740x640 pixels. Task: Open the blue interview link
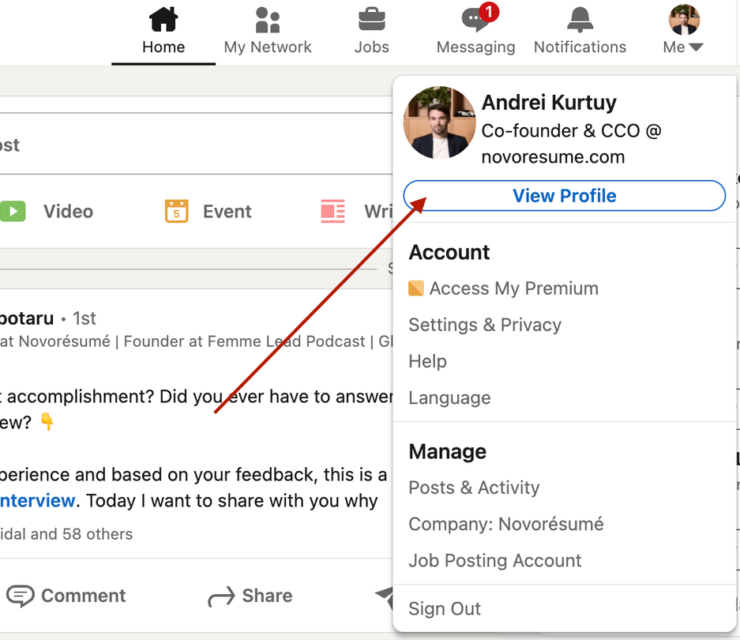tap(37, 500)
